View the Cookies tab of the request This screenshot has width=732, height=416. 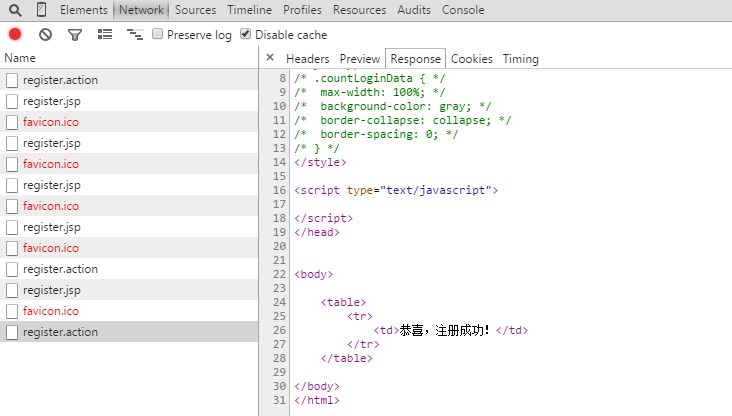472,59
